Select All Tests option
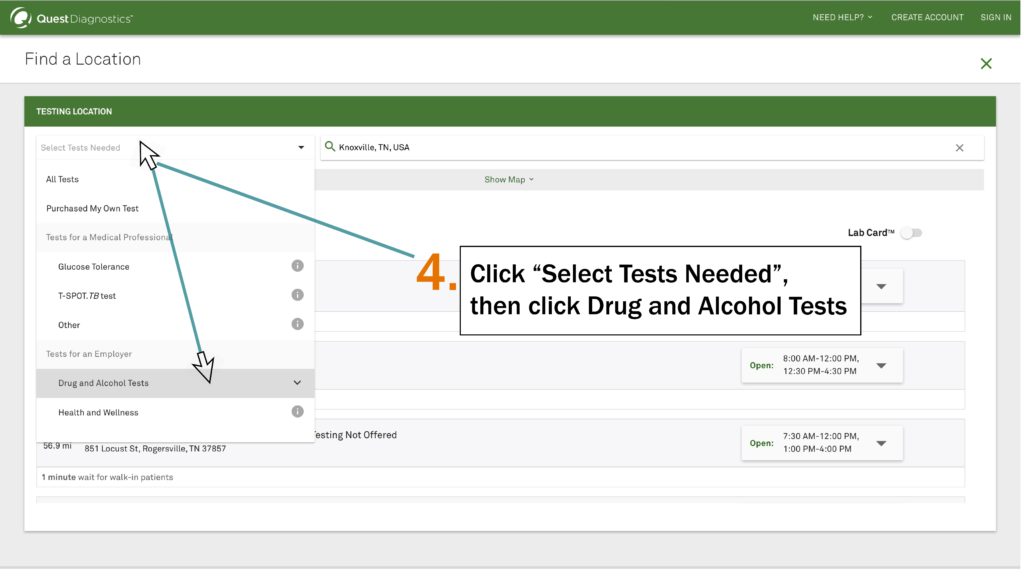The height and width of the screenshot is (576, 1024). click(x=175, y=179)
